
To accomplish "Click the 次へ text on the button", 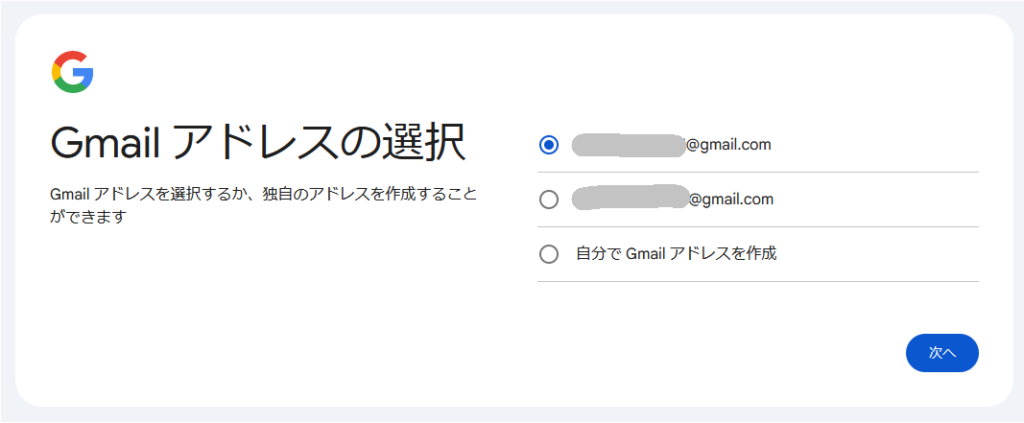I will 942,353.
